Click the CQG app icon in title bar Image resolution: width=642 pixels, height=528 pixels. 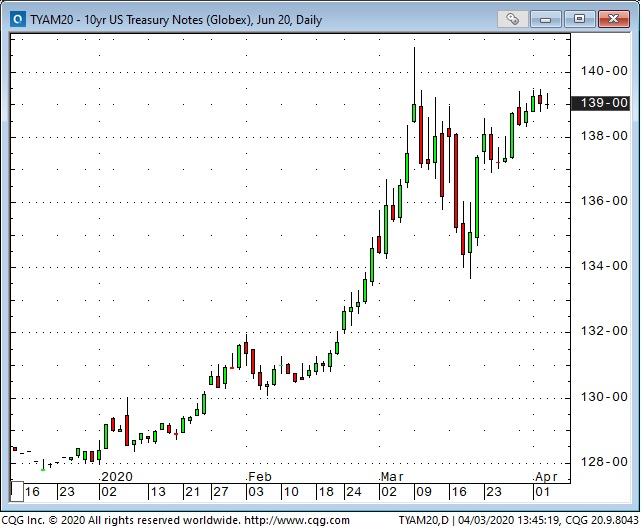pyautogui.click(x=18, y=19)
